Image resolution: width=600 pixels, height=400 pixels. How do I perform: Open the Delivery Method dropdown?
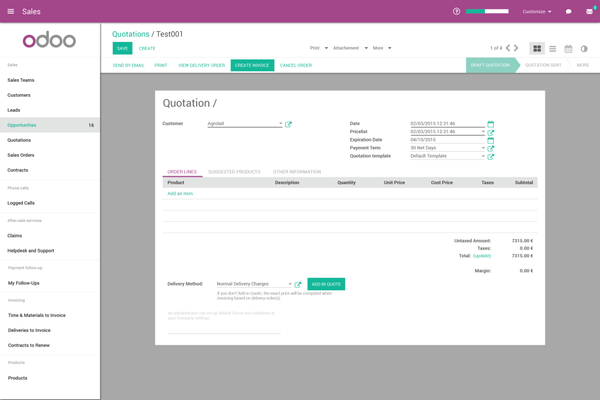point(289,284)
